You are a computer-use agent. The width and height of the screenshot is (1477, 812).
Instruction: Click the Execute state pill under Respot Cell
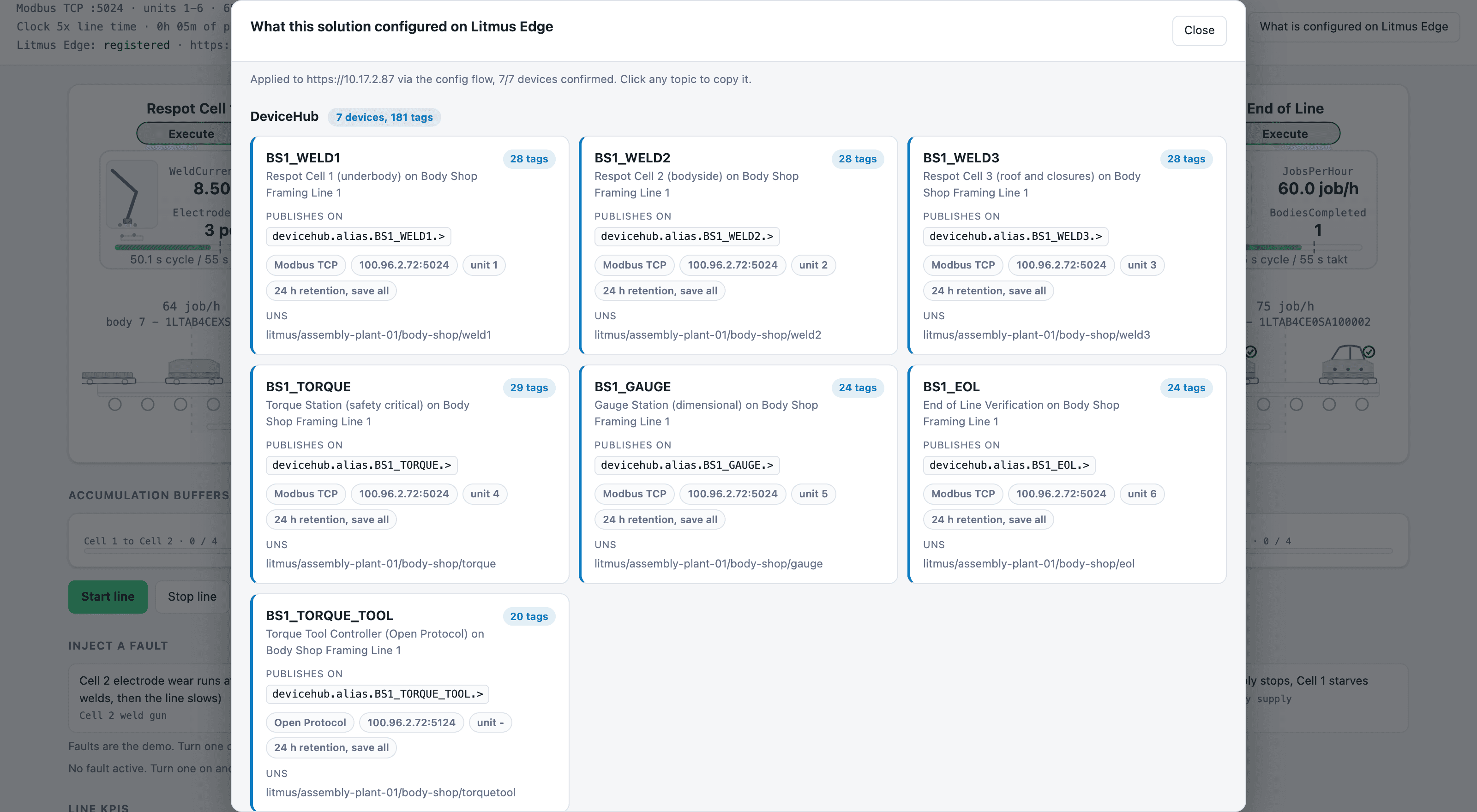click(x=184, y=133)
